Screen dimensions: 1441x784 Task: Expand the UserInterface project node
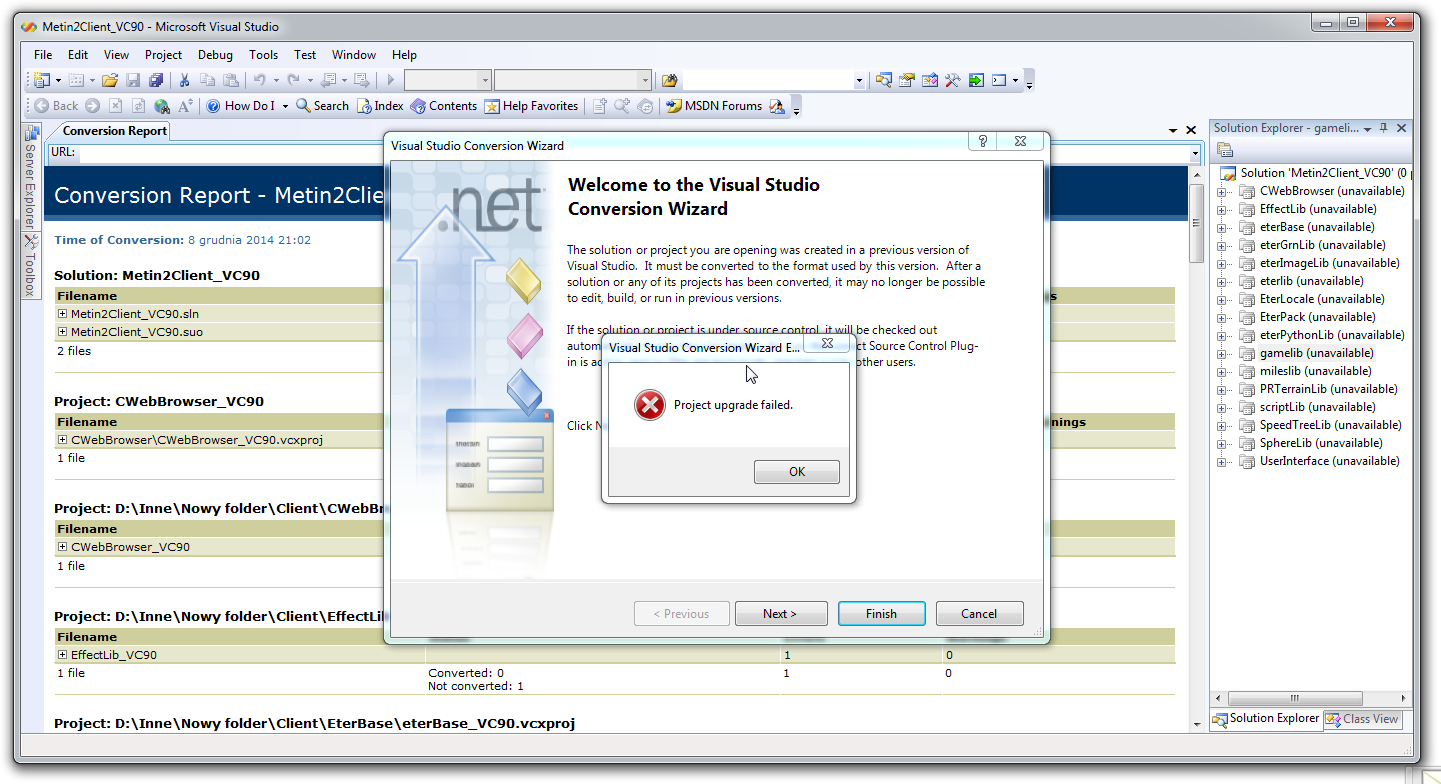[1221, 461]
